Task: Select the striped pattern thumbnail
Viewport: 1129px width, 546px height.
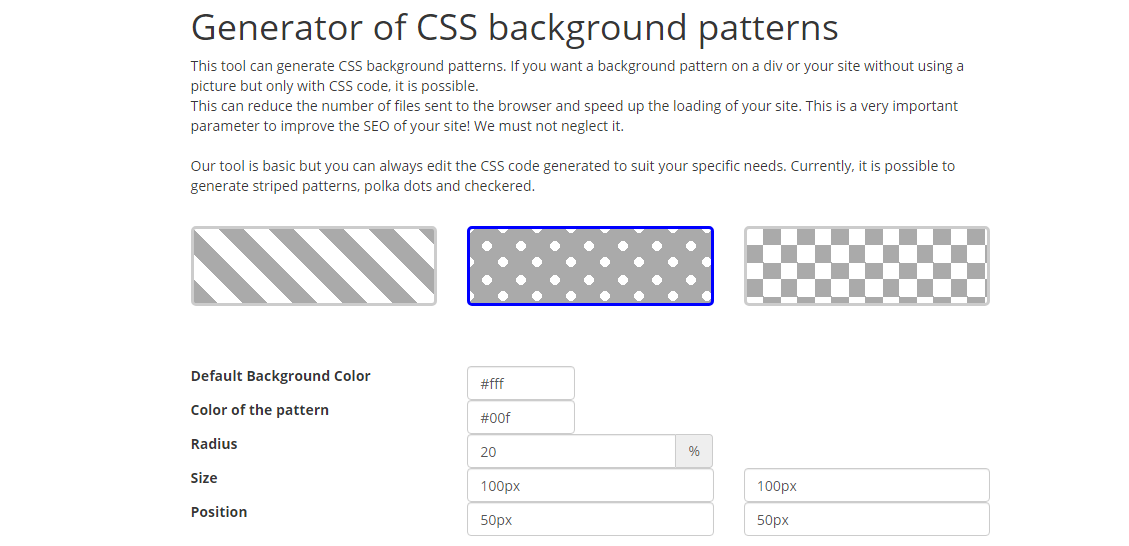Action: (314, 266)
